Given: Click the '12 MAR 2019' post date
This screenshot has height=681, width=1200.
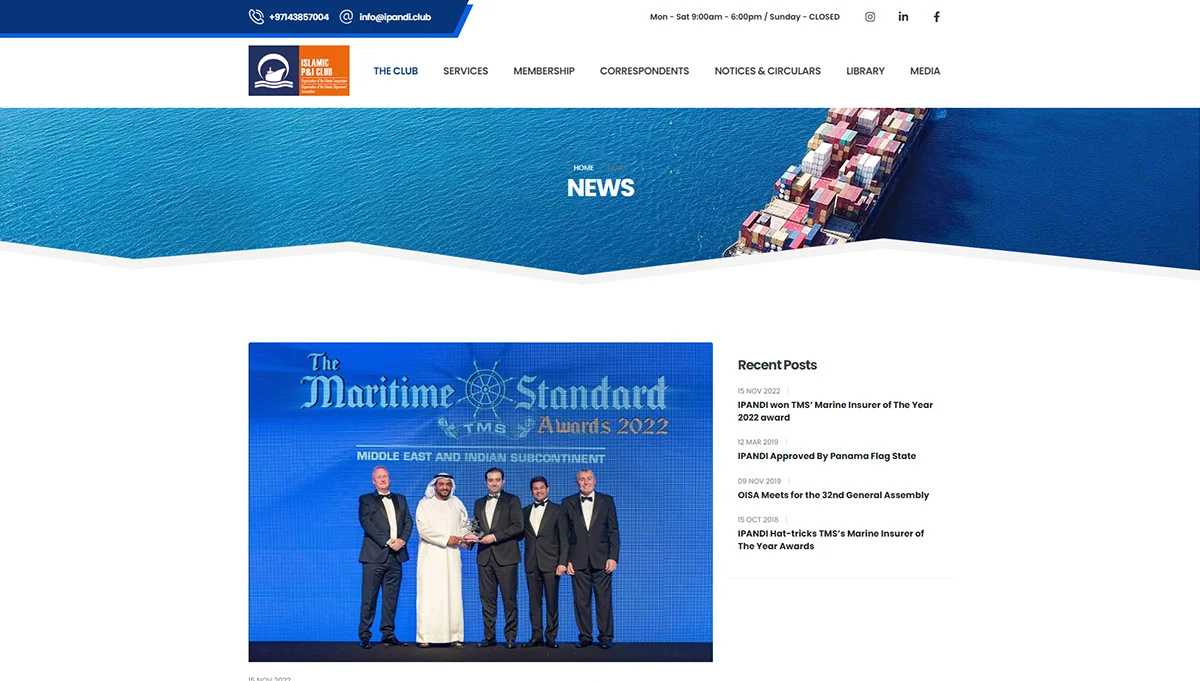Looking at the screenshot, I should coord(758,442).
